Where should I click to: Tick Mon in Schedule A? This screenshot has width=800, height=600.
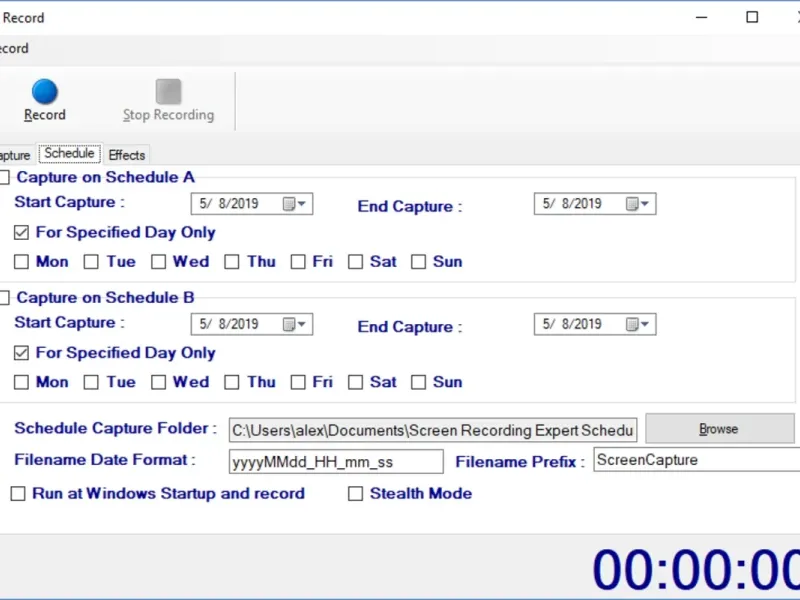(21, 262)
